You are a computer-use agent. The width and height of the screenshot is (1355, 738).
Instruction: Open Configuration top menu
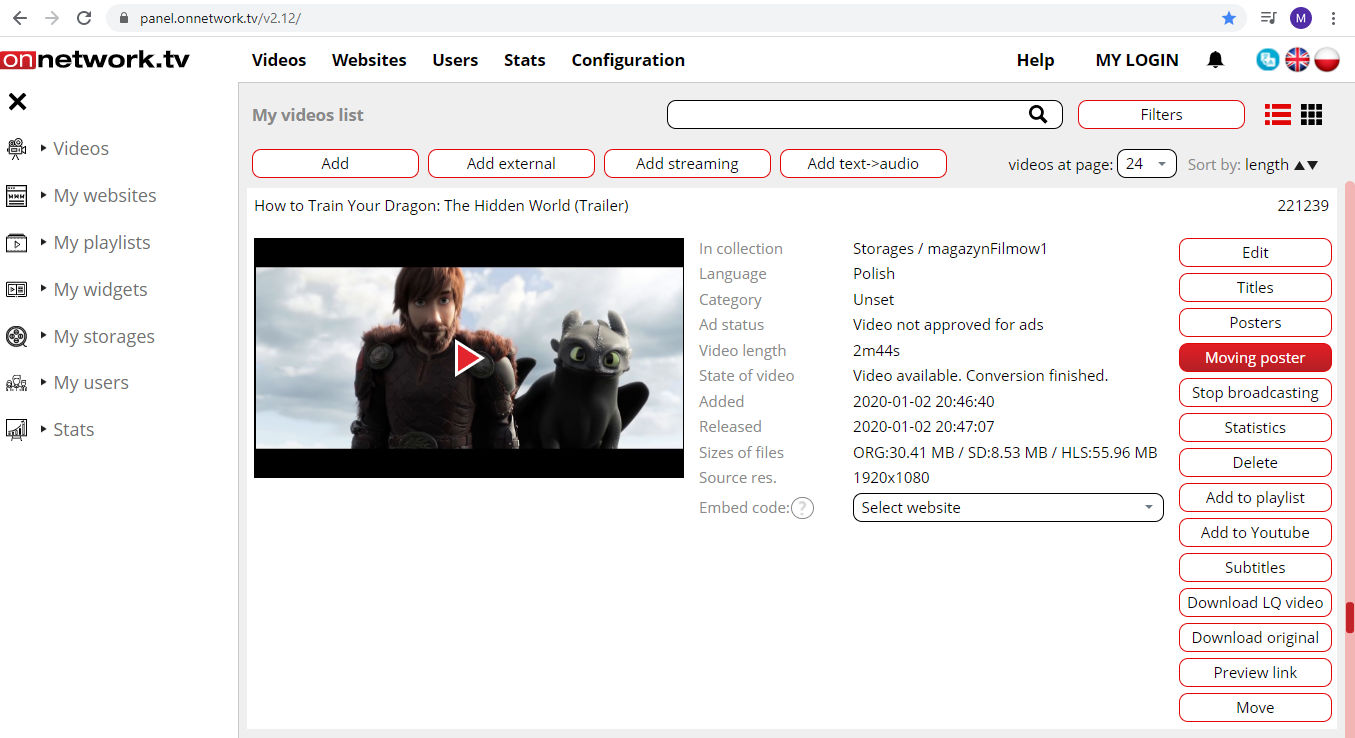(x=628, y=60)
